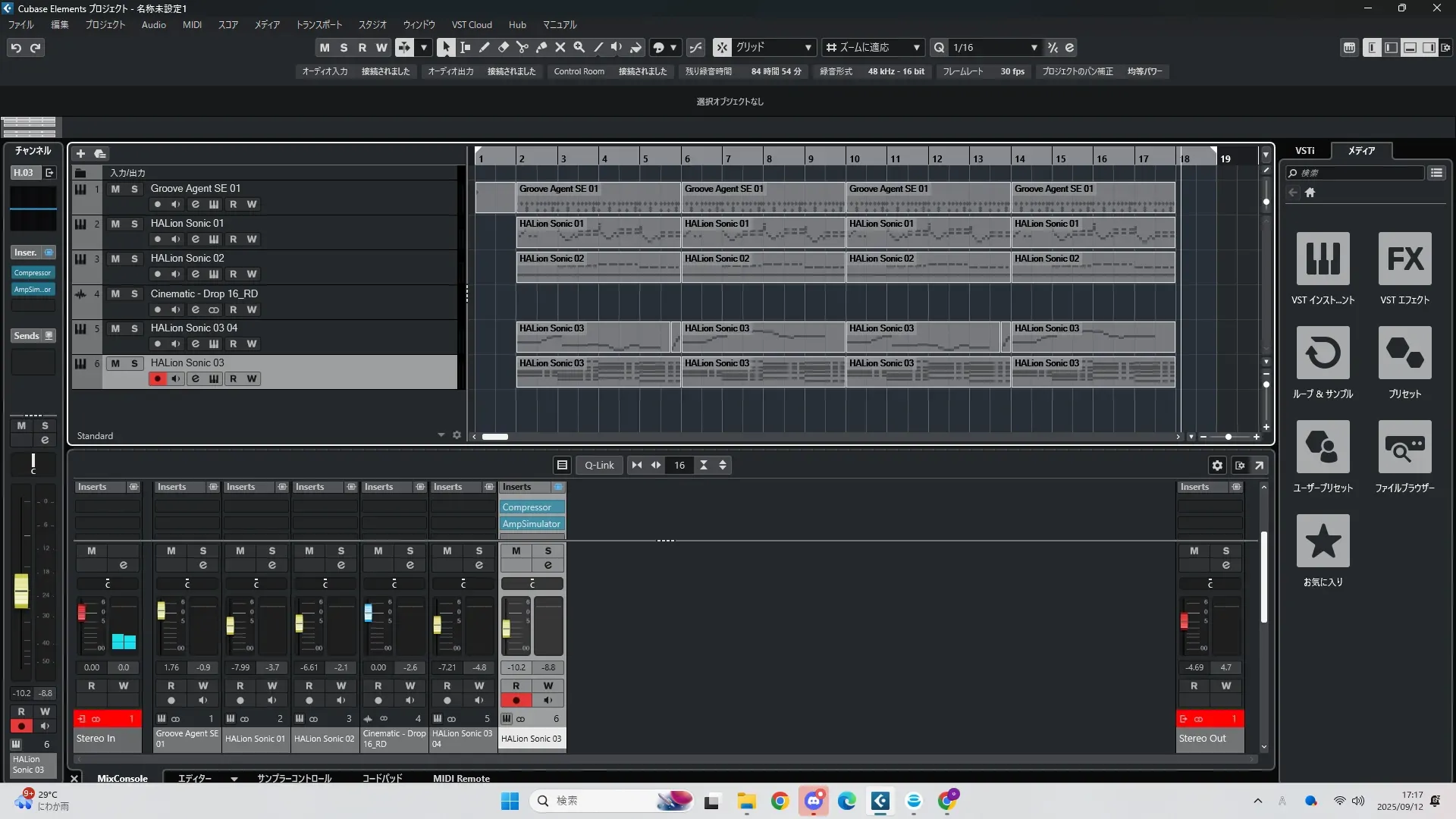
Task: Open VST Effects media tile
Action: (1404, 259)
